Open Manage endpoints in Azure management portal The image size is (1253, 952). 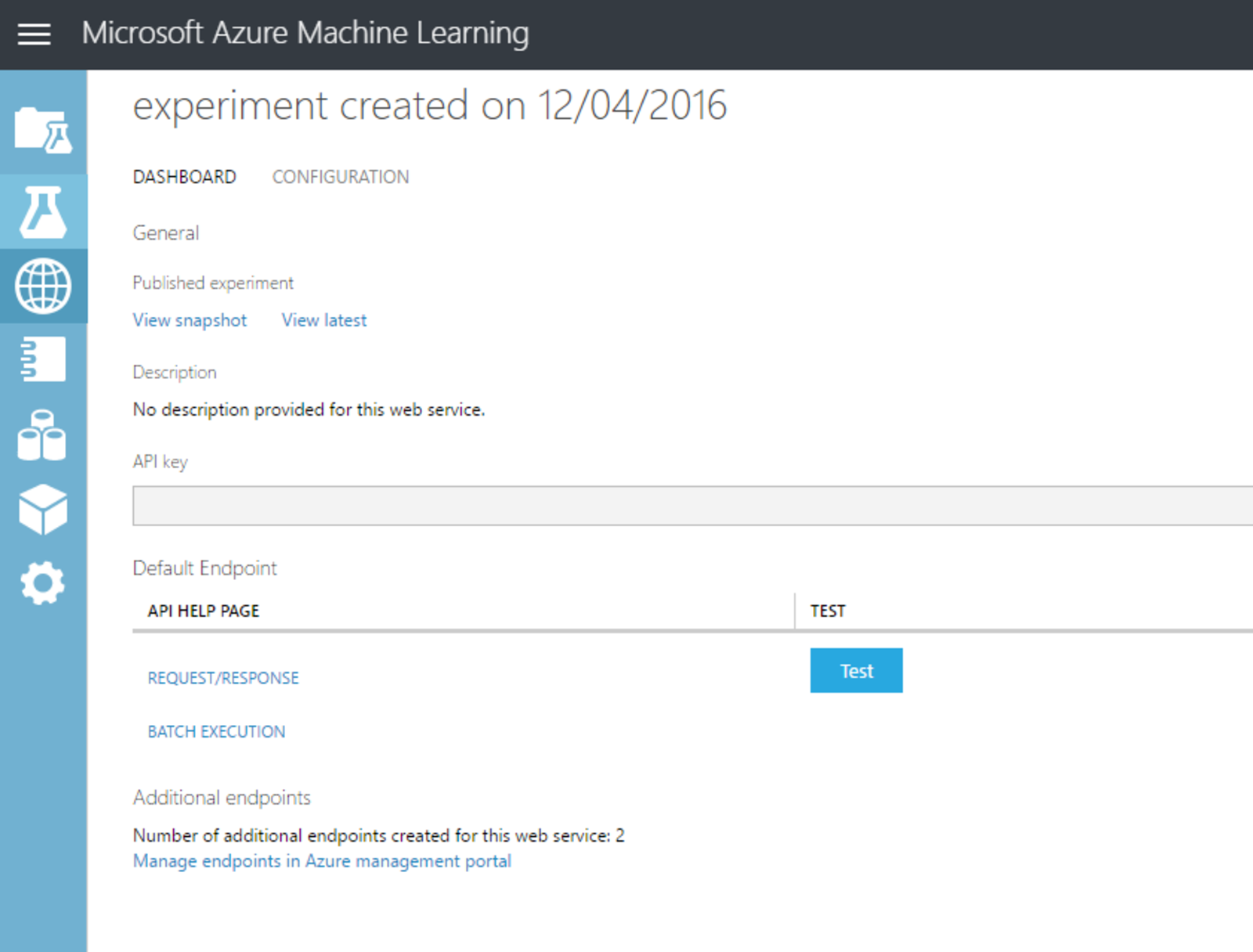pos(322,861)
